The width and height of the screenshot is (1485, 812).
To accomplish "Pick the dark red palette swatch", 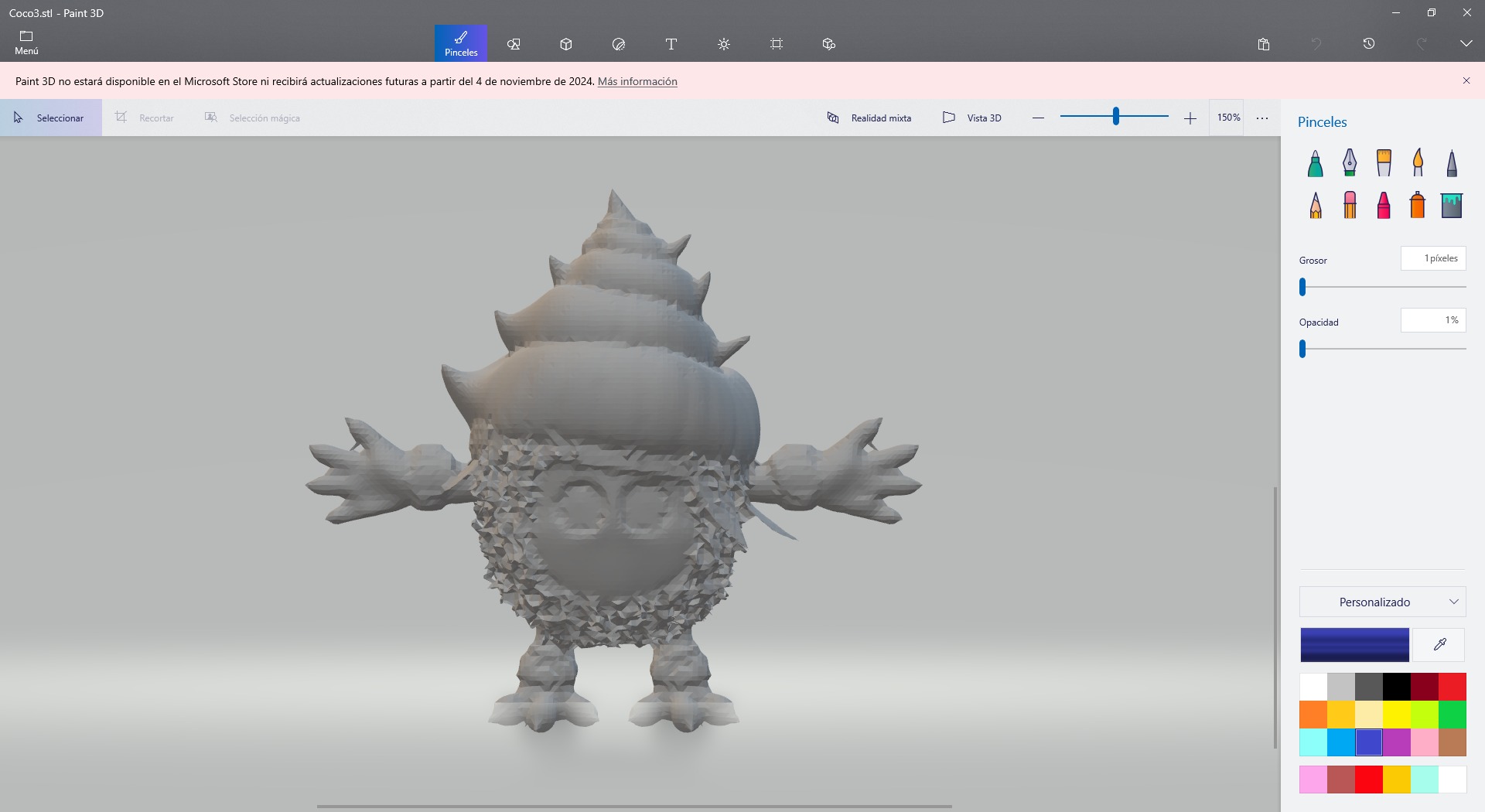I will pos(1425,687).
